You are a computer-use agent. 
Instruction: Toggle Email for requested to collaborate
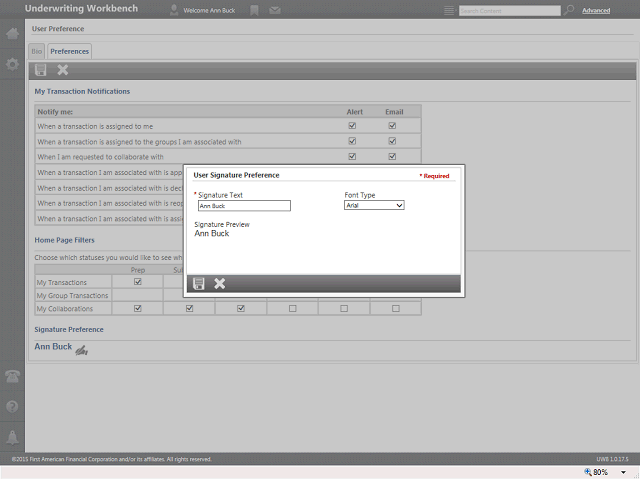392,156
